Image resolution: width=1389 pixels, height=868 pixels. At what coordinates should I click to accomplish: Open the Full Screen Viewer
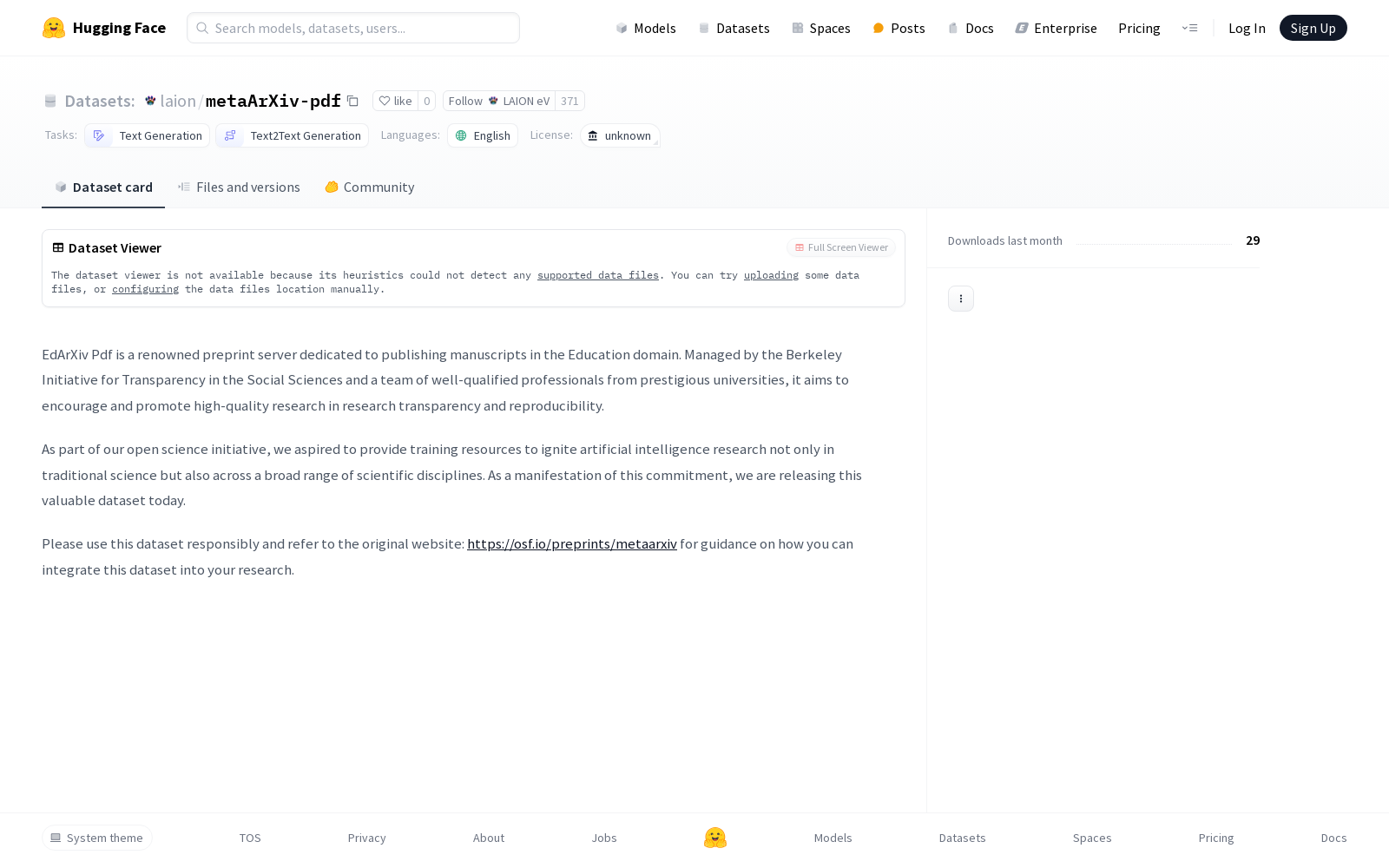[841, 247]
